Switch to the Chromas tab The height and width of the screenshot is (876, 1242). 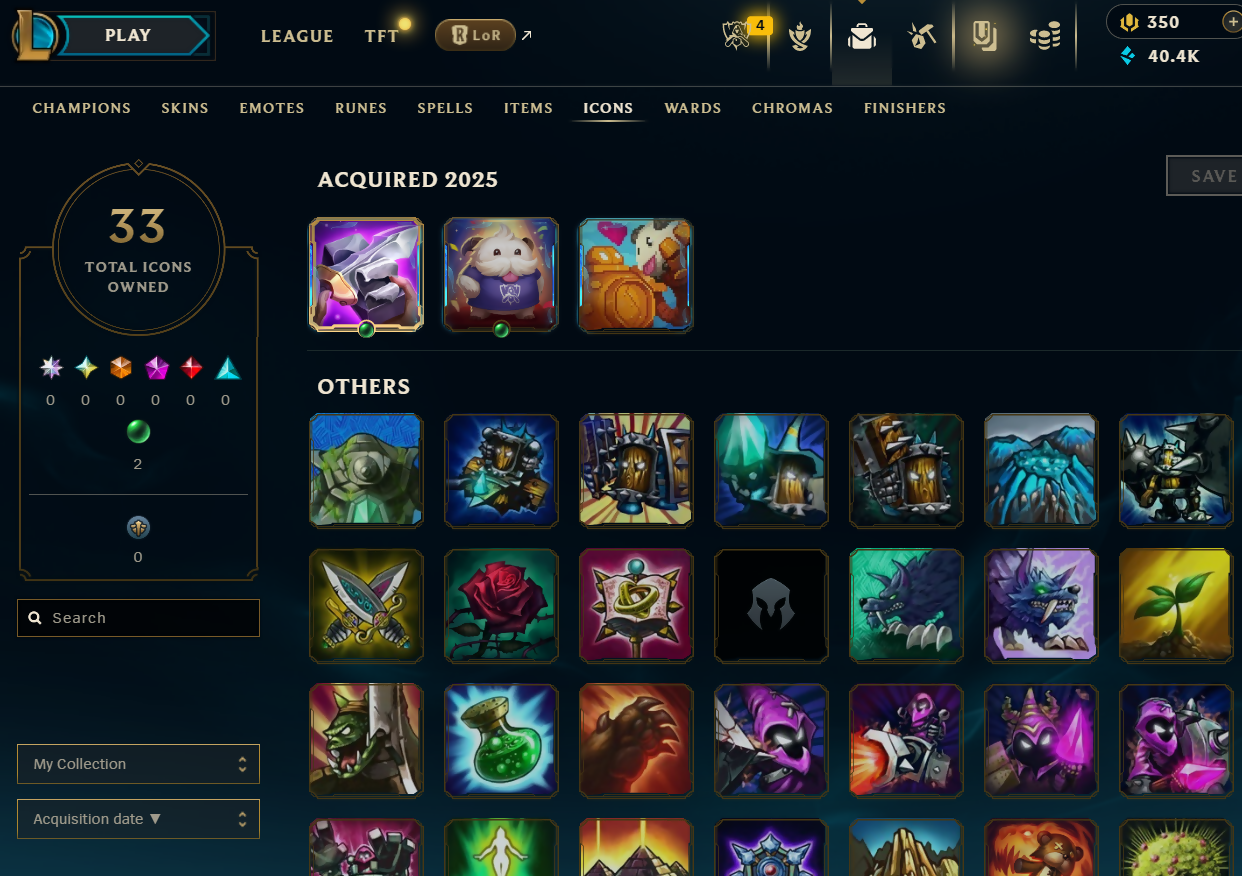click(x=792, y=108)
